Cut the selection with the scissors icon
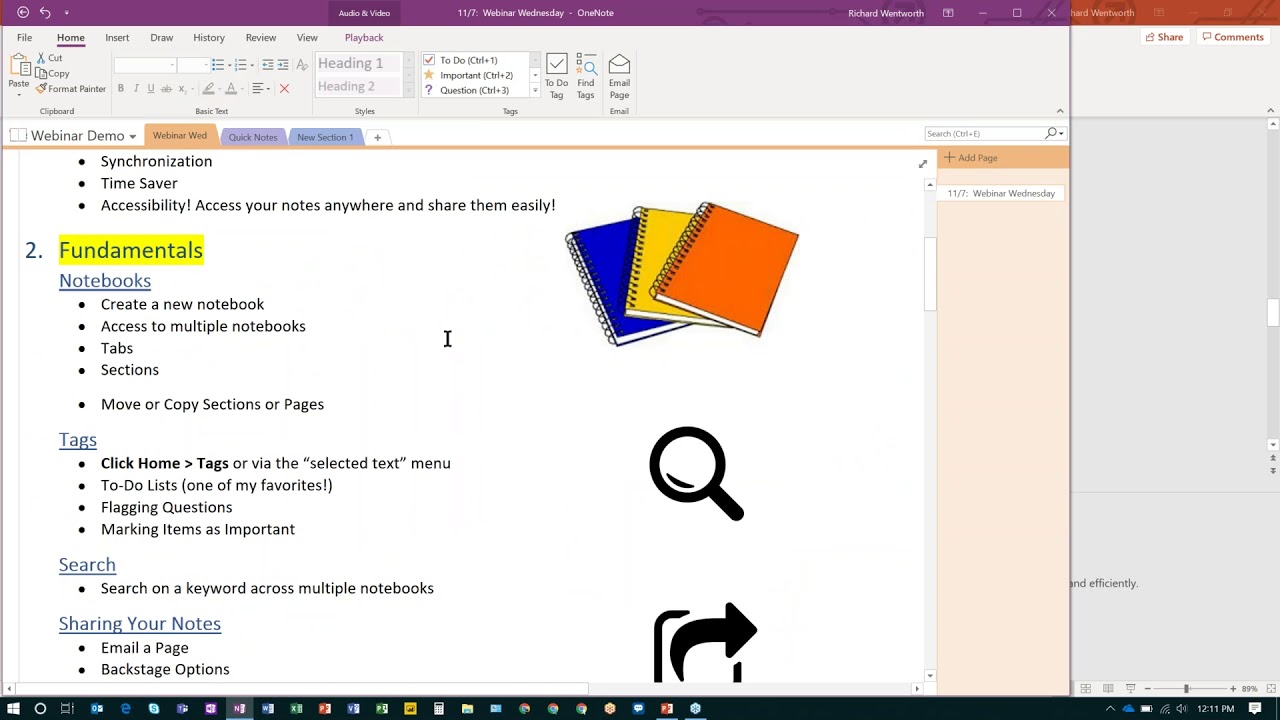The height and width of the screenshot is (720, 1280). click(49, 58)
